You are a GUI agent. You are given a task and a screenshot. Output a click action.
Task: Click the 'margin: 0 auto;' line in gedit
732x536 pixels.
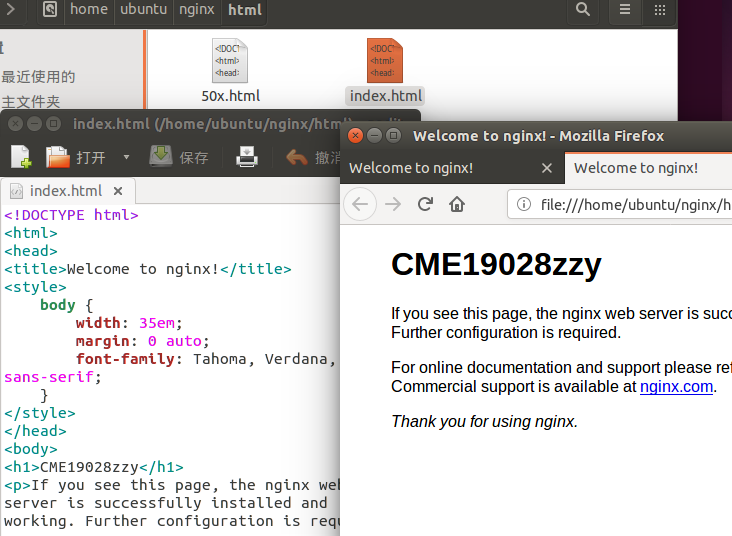click(142, 341)
